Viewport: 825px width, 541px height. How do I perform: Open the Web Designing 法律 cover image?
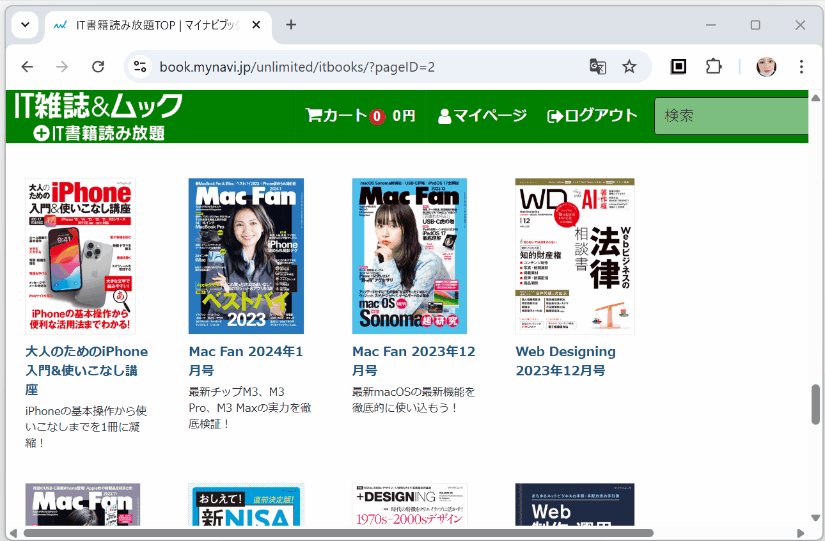point(575,256)
